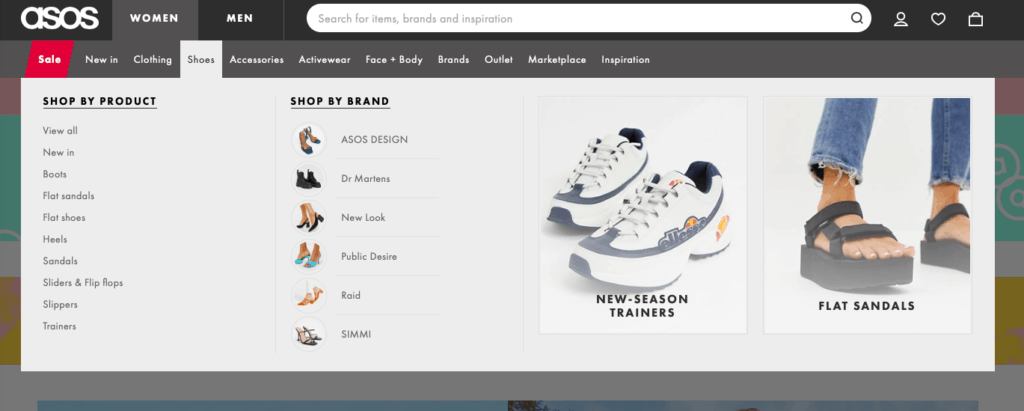
Task: Open the Sale menu item
Action: (50, 59)
